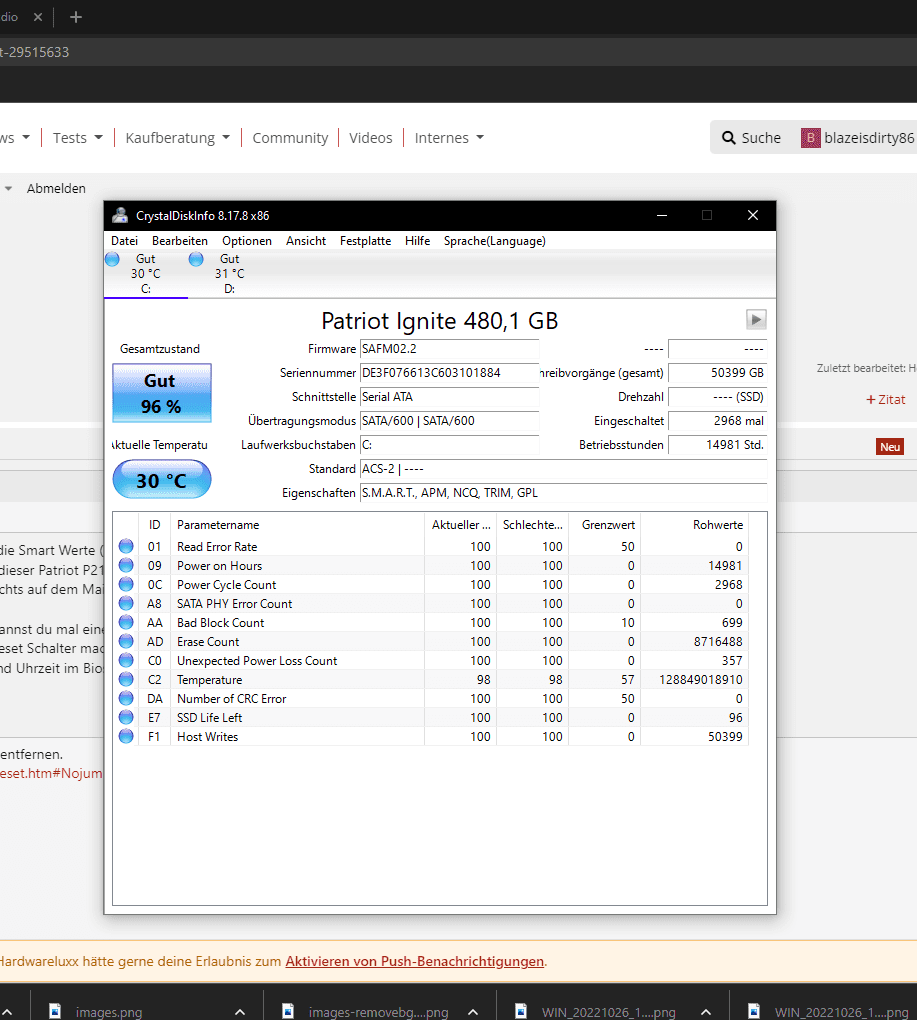This screenshot has height=1020, width=917.
Task: Click the + Zitat link
Action: [886, 399]
